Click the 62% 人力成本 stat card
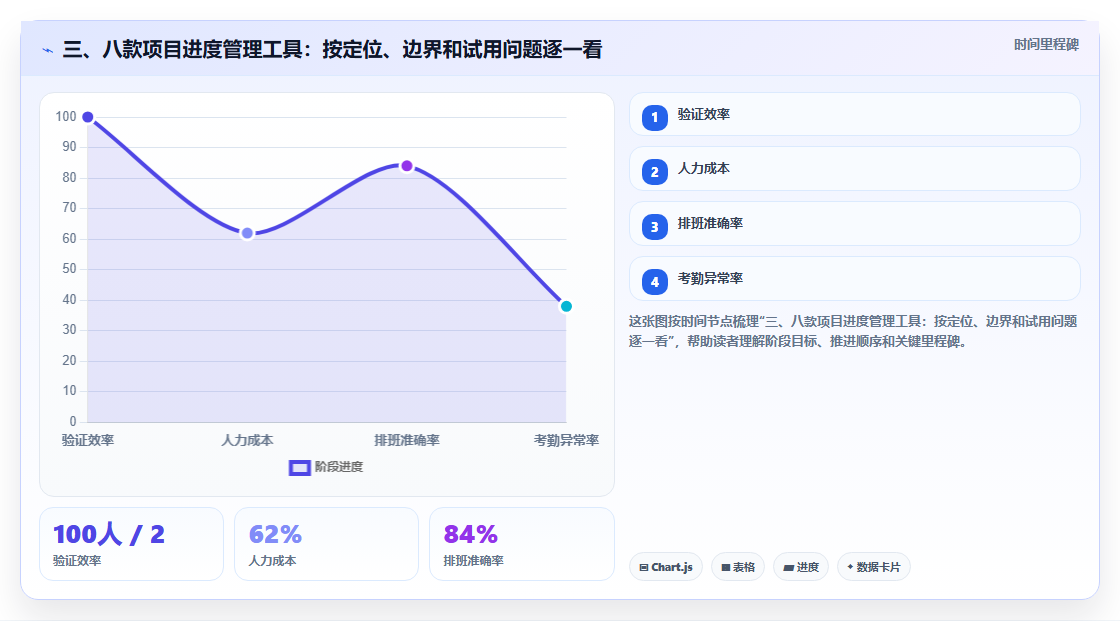This screenshot has width=1120, height=621. tap(326, 544)
